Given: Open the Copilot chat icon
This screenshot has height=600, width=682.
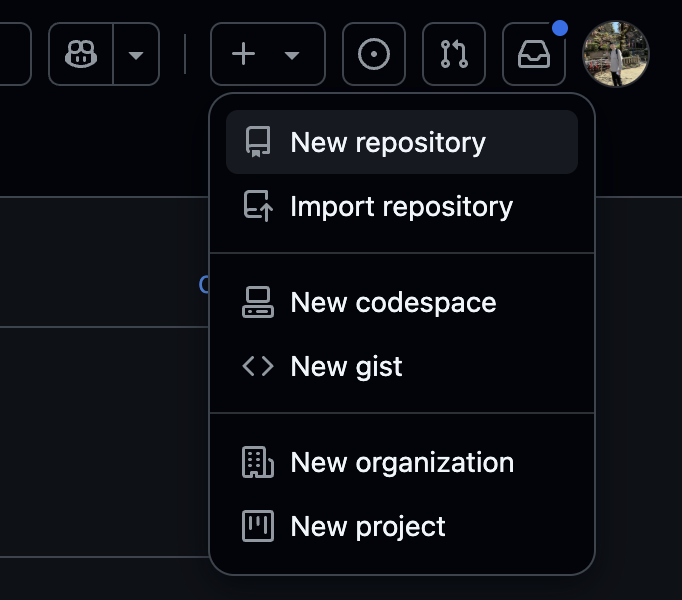Looking at the screenshot, I should 81,54.
